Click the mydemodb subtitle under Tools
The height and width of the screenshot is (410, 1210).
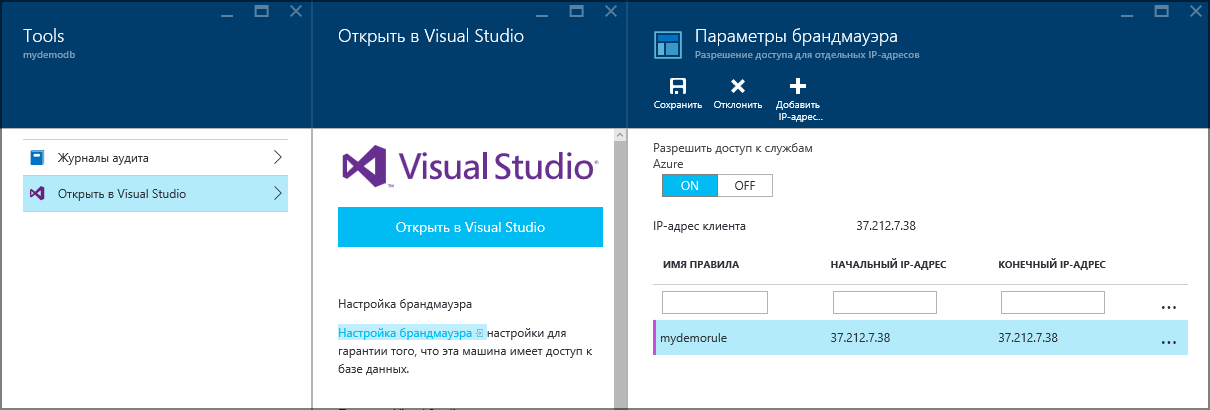point(50,55)
